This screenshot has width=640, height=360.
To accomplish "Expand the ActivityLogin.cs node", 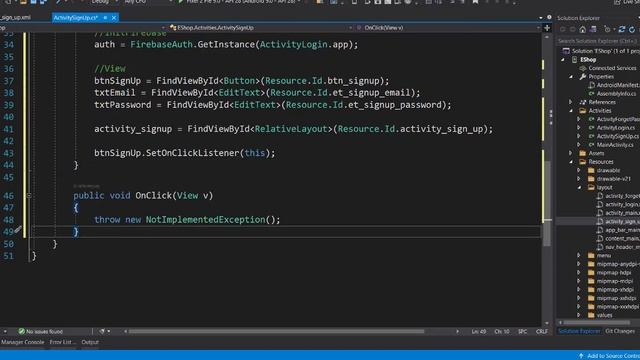I will pyautogui.click(x=579, y=128).
